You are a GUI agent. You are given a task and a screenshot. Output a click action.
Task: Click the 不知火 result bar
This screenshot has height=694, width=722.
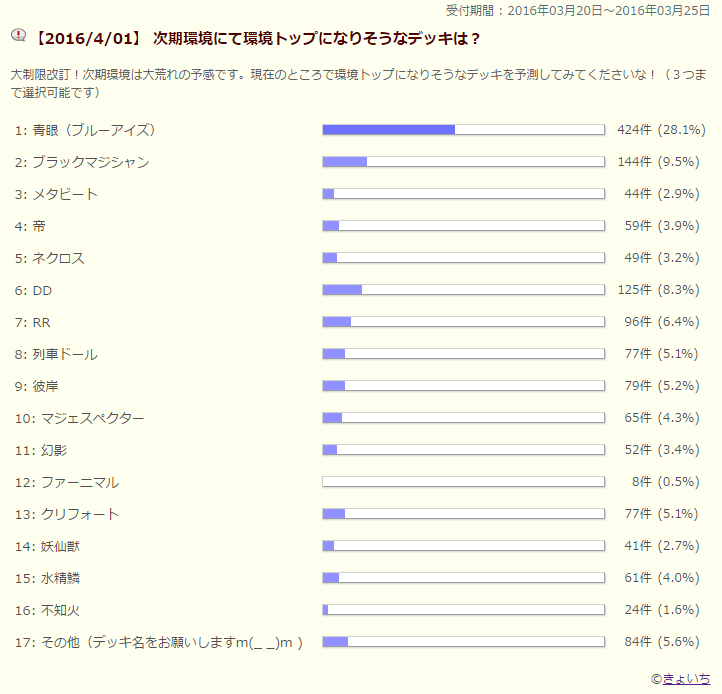[x=463, y=610]
